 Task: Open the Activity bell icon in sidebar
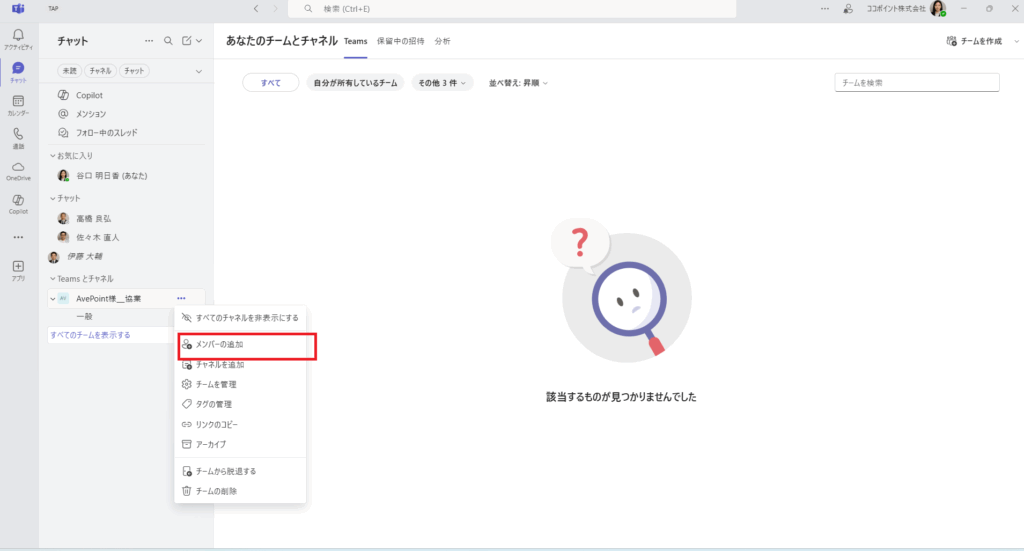click(18, 37)
